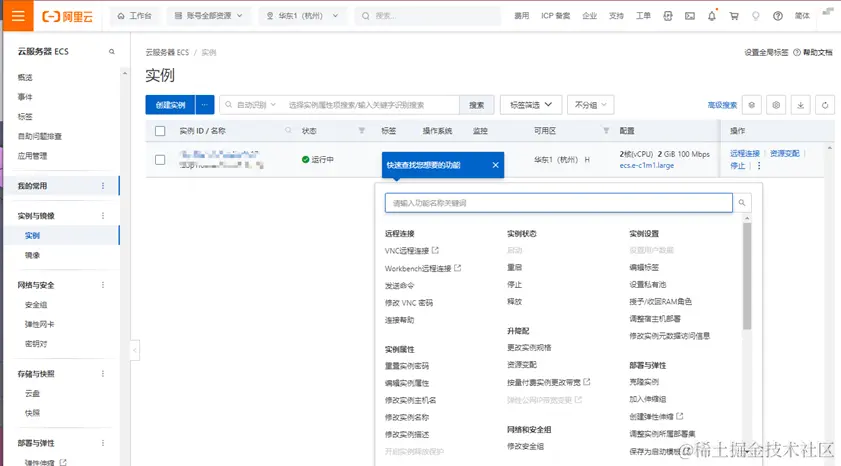Viewport: 841px width, 466px height.
Task: Open the 企业 top menu
Action: coord(589,16)
